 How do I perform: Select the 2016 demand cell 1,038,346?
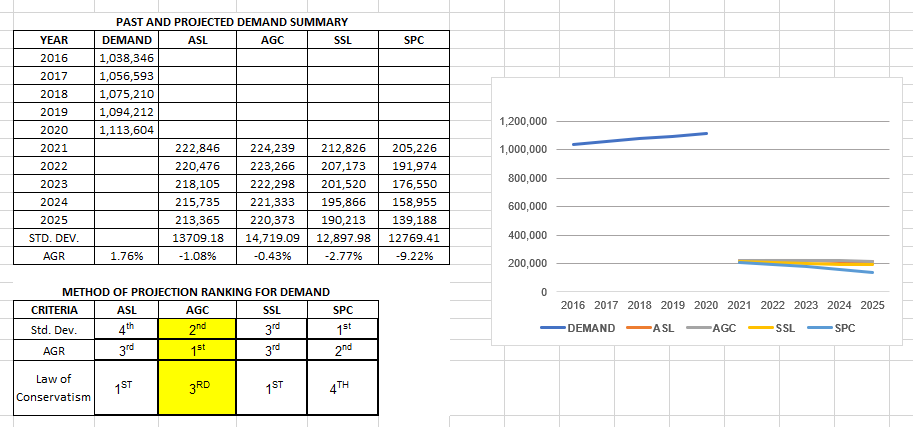click(126, 58)
